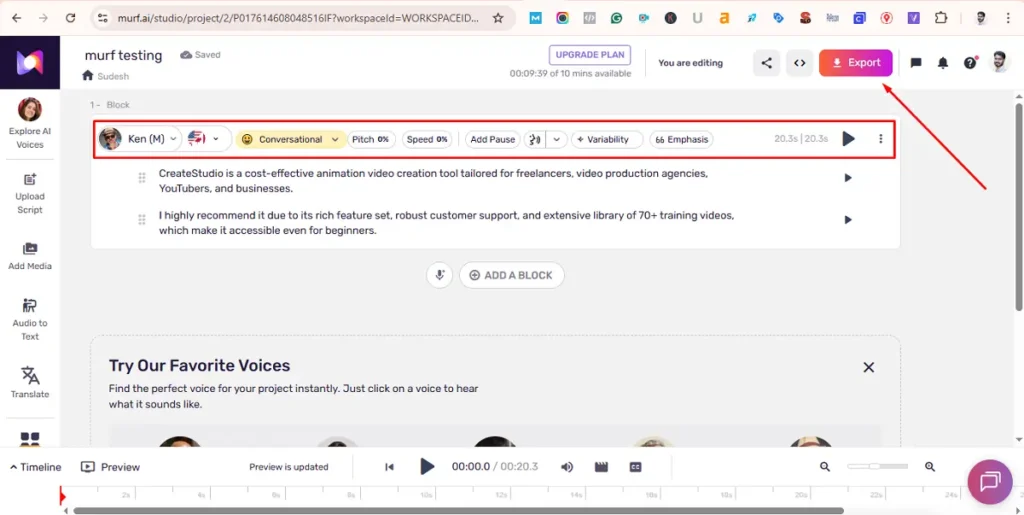Screen dimensions: 1024x515
Task: Click the UPGRADE PLAN button
Action: click(590, 55)
